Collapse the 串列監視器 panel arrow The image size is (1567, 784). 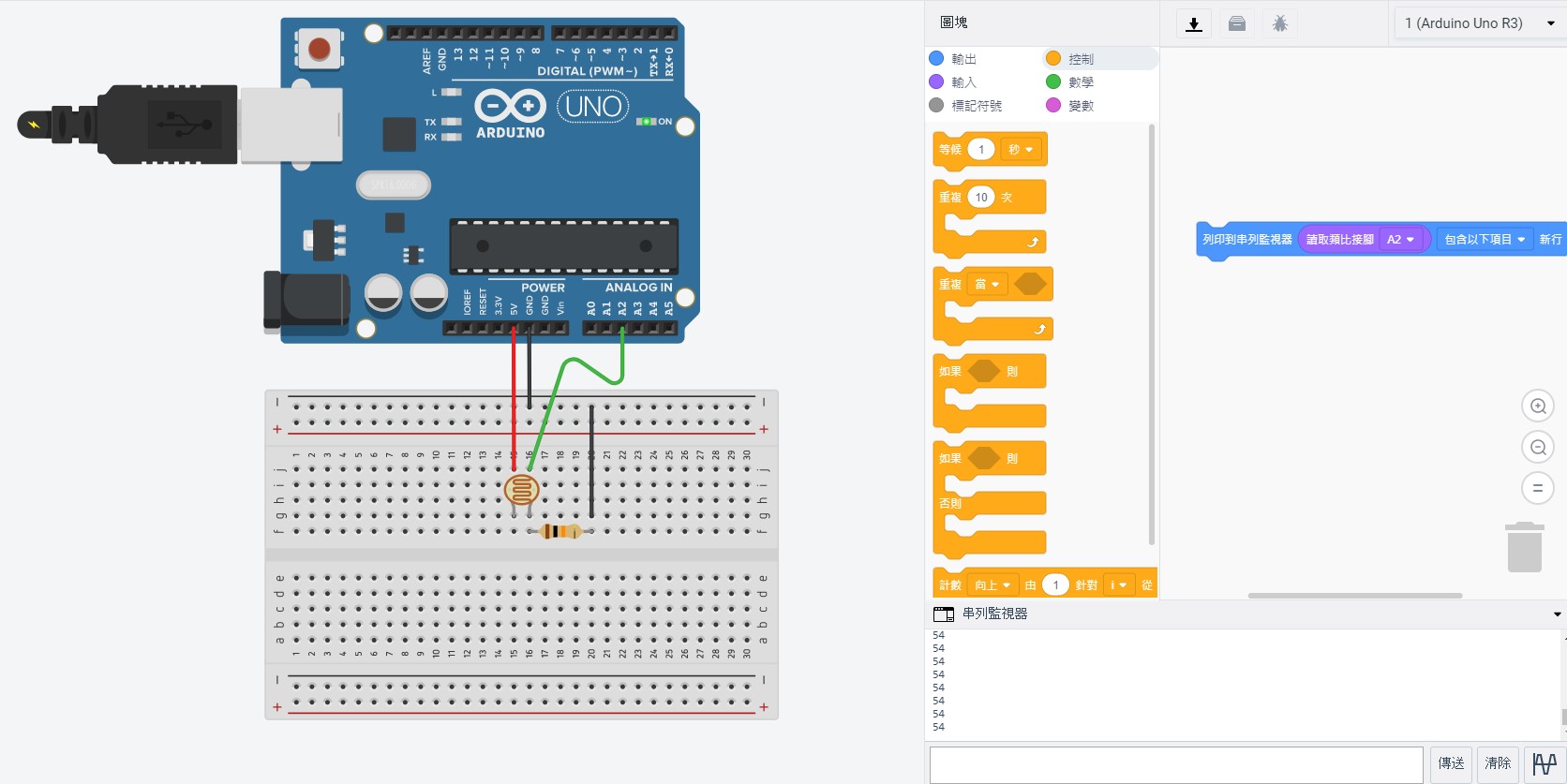(1557, 614)
